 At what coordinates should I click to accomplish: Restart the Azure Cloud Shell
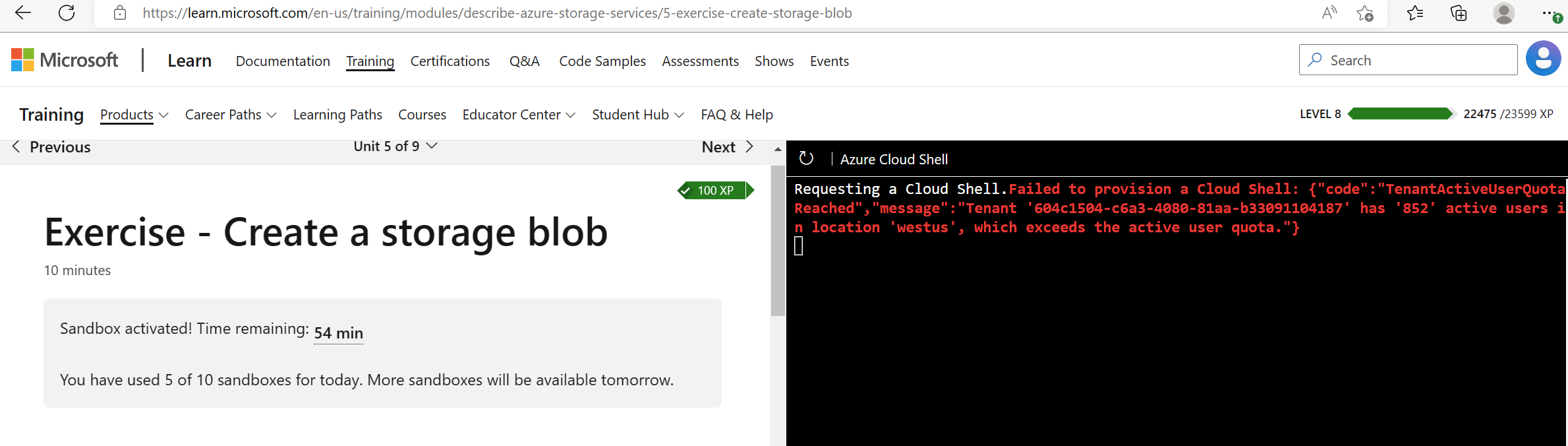(x=806, y=158)
